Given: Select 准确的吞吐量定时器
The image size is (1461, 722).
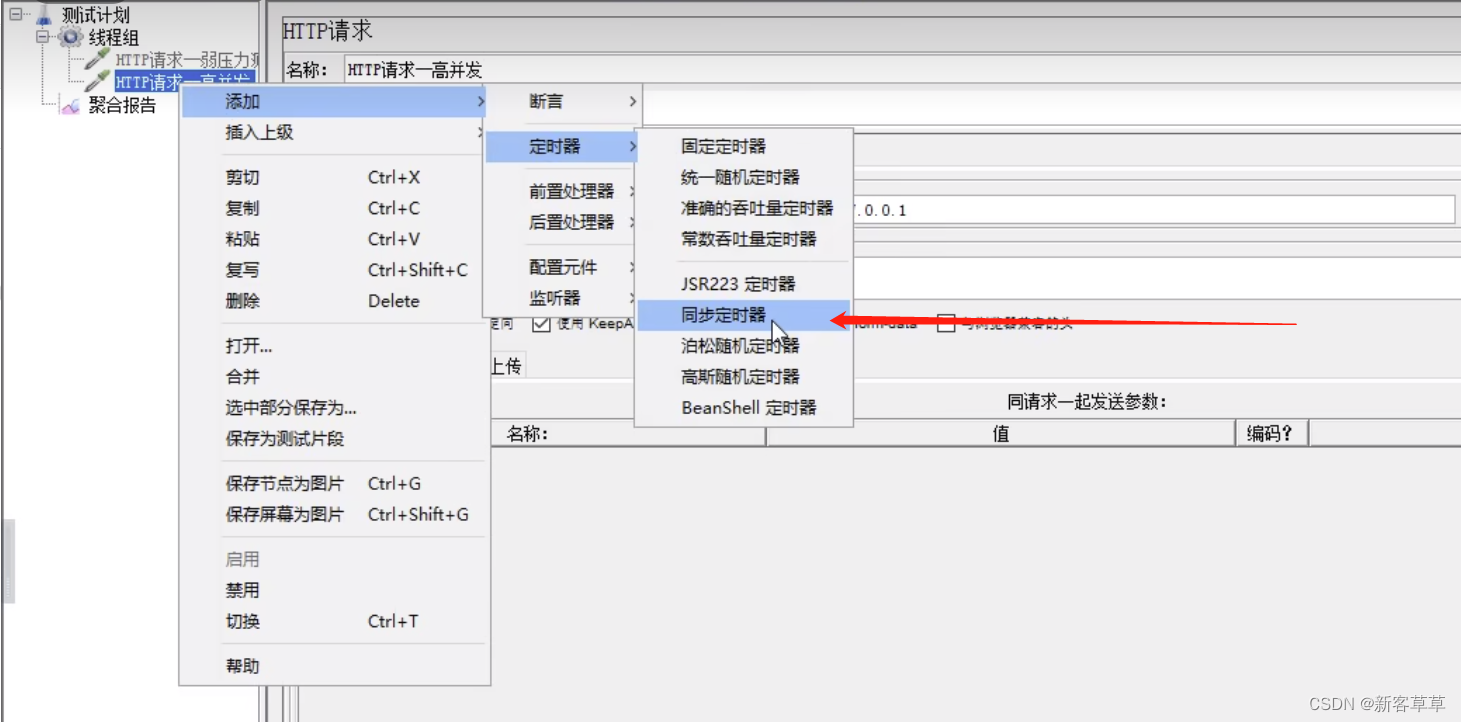Looking at the screenshot, I should [x=744, y=208].
